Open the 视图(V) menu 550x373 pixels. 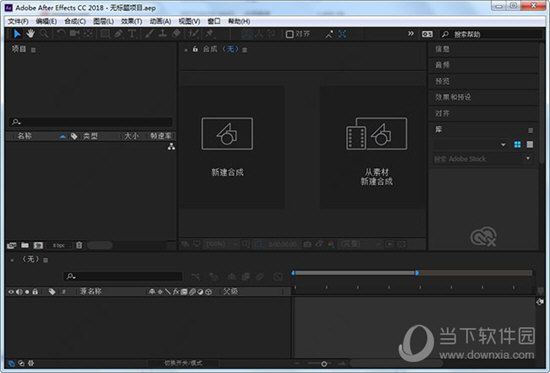tap(189, 21)
